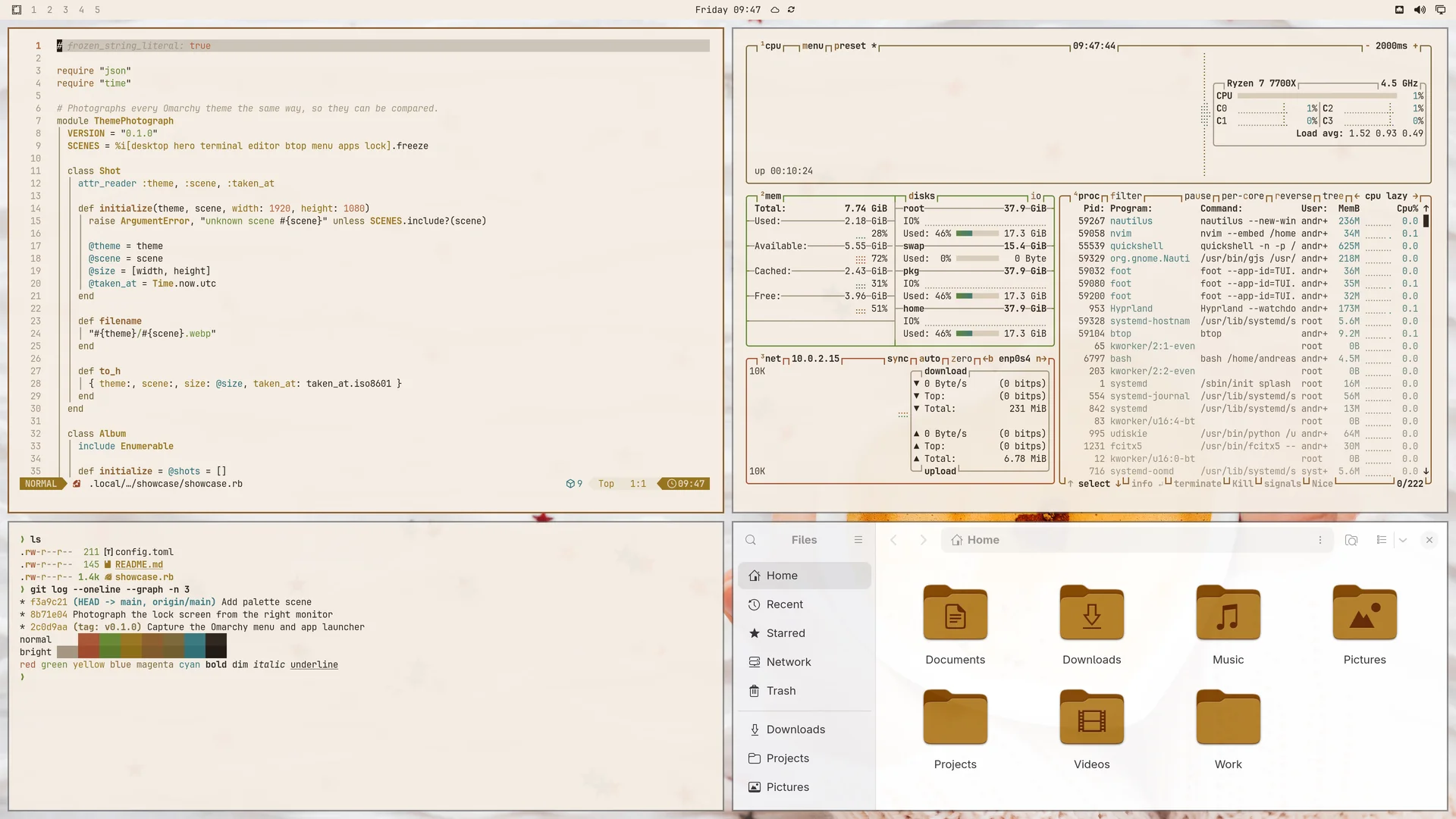The image size is (1456, 819).
Task: Expand view options chevron in Files
Action: click(1403, 540)
